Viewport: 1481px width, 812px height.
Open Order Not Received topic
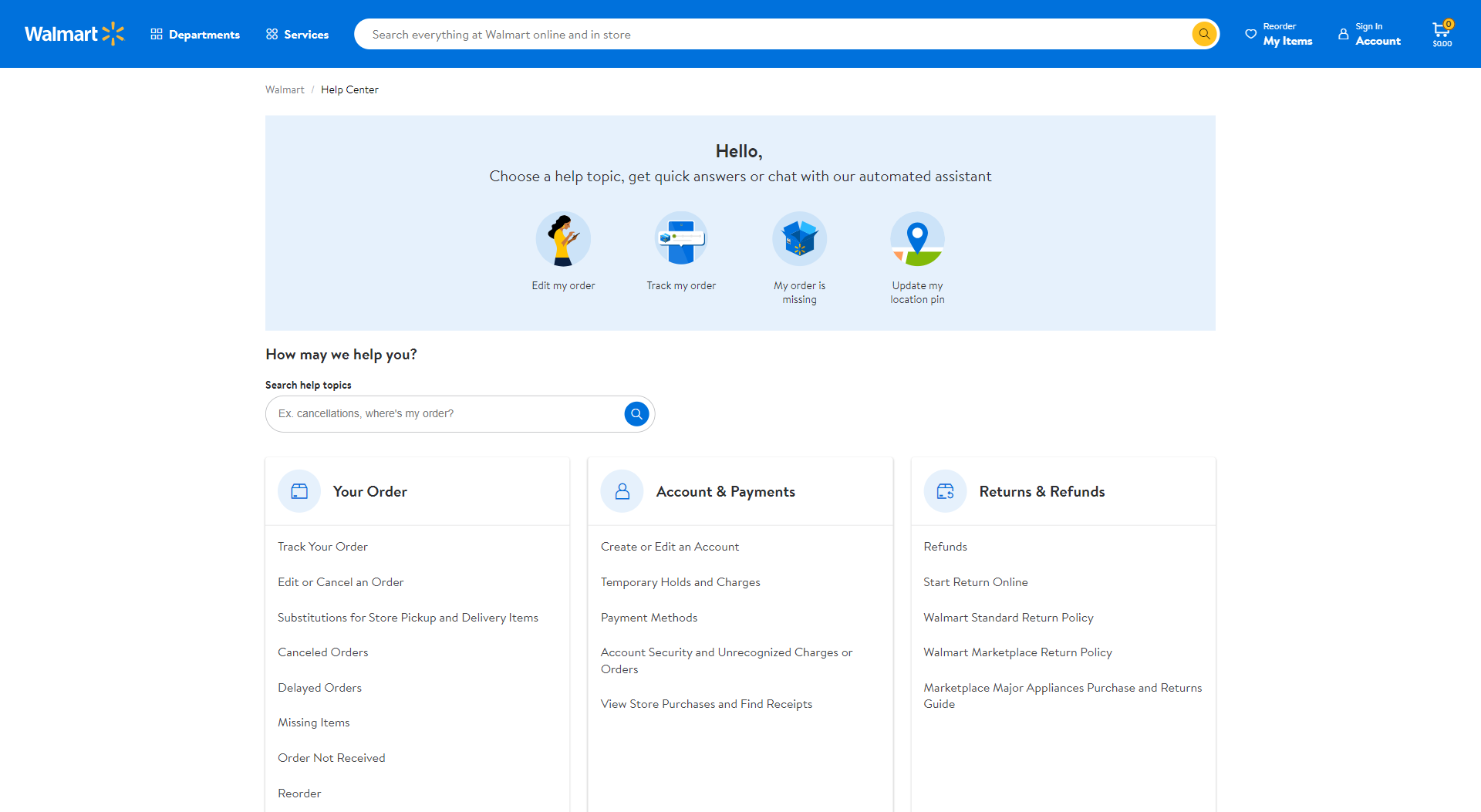[332, 758]
